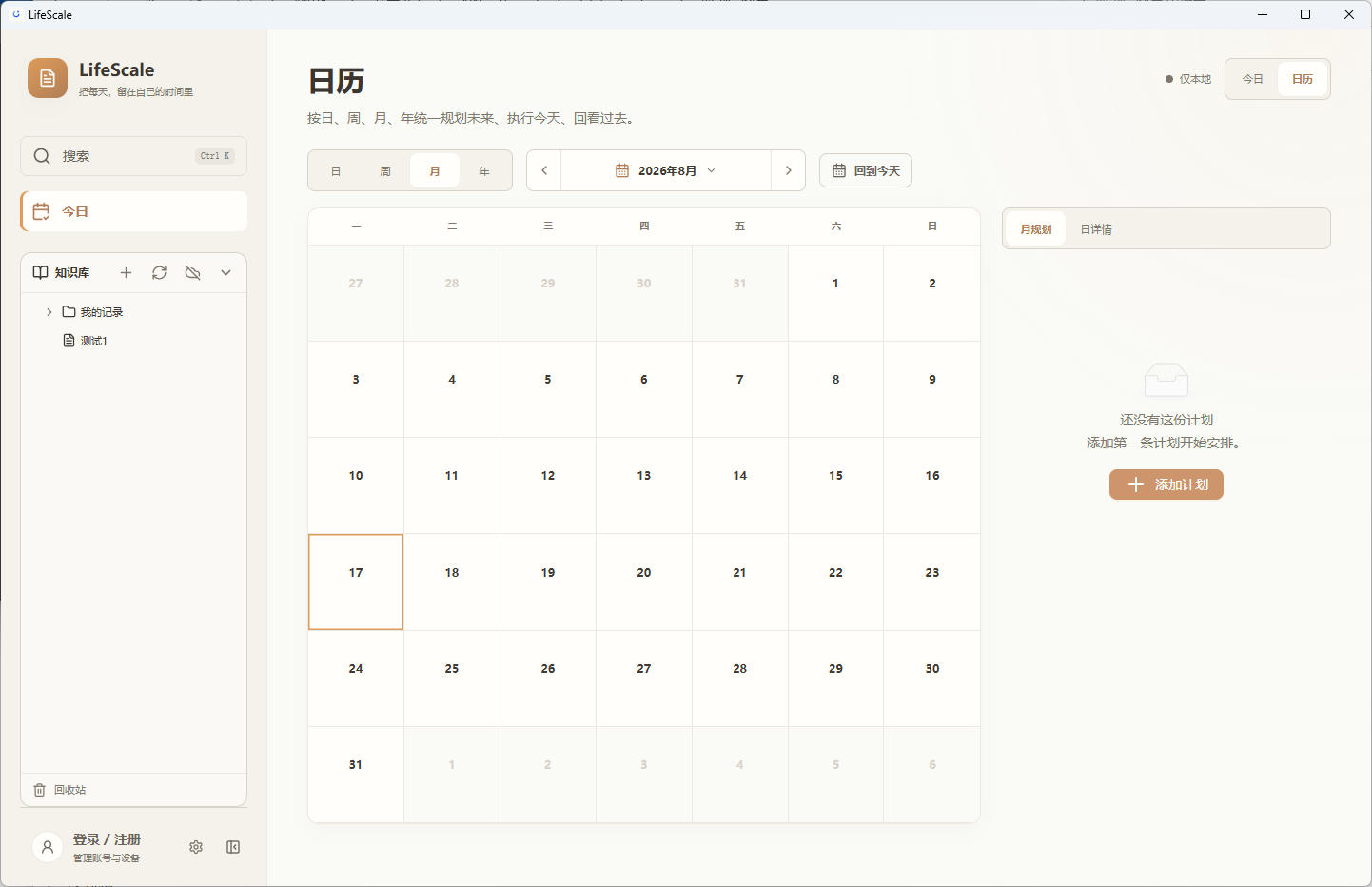Select day 22 in the calendar
The image size is (1372, 887).
pyautogui.click(x=835, y=581)
